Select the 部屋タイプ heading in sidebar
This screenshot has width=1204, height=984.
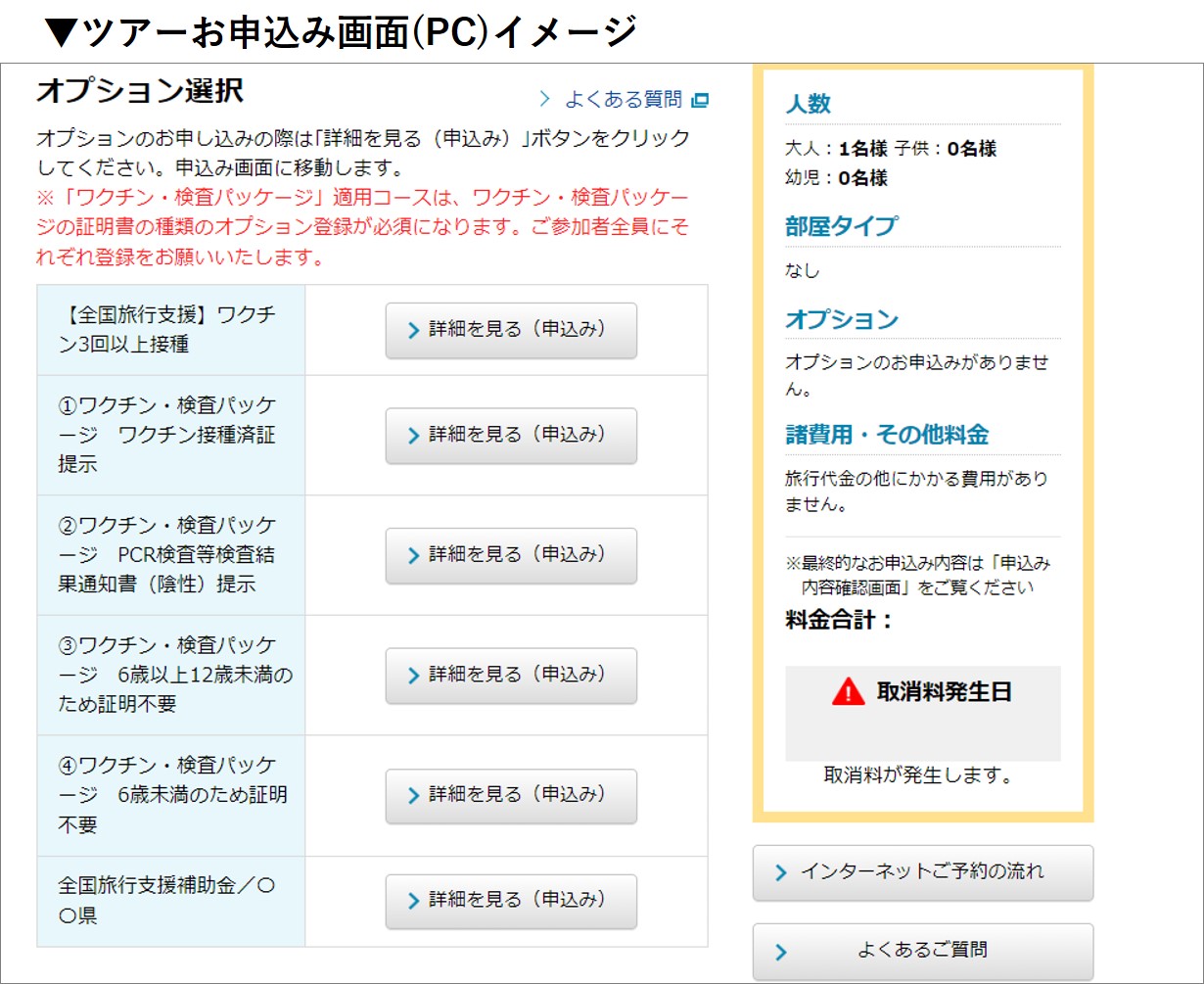click(x=840, y=226)
